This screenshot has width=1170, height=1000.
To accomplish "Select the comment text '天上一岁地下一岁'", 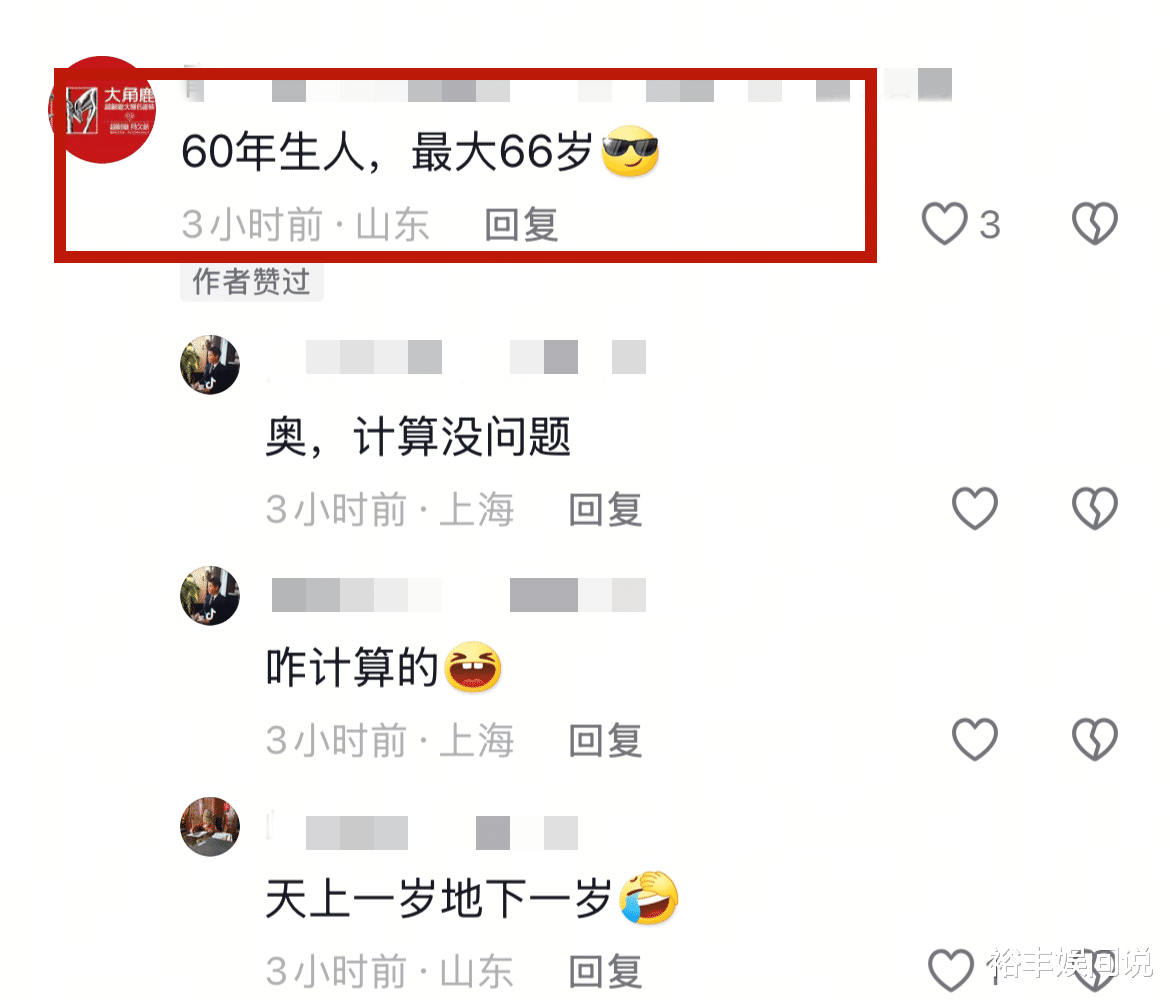I will (x=439, y=899).
